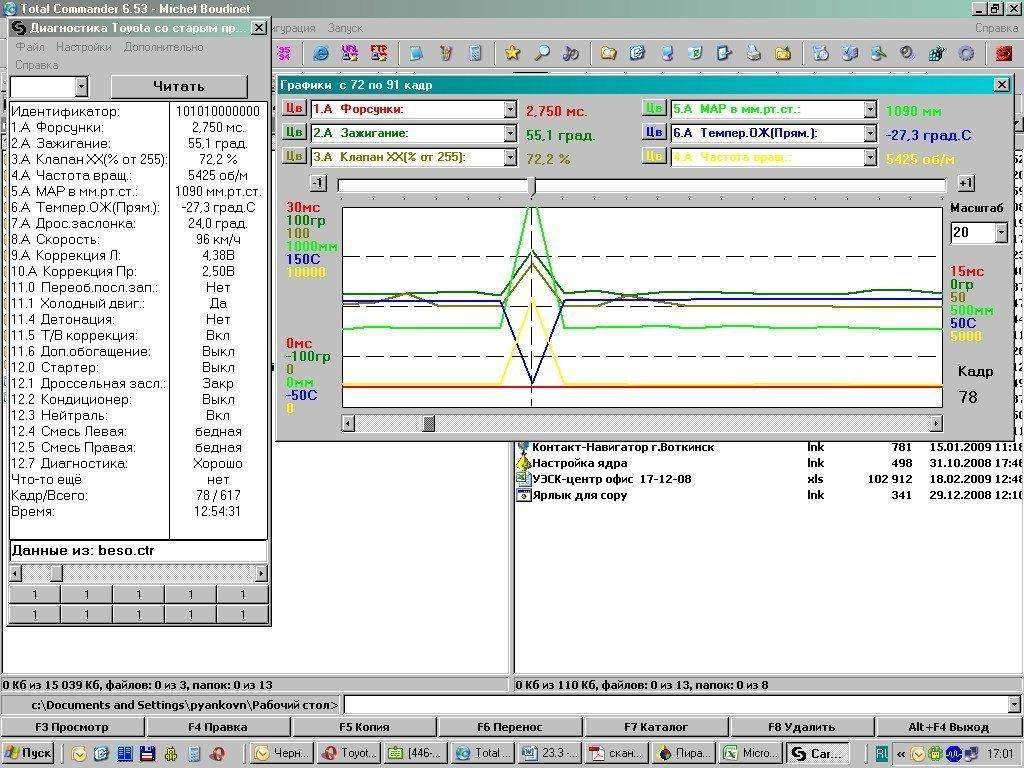Image resolution: width=1024 pixels, height=768 pixels.
Task: Click the +1 frame step button
Action: click(965, 183)
